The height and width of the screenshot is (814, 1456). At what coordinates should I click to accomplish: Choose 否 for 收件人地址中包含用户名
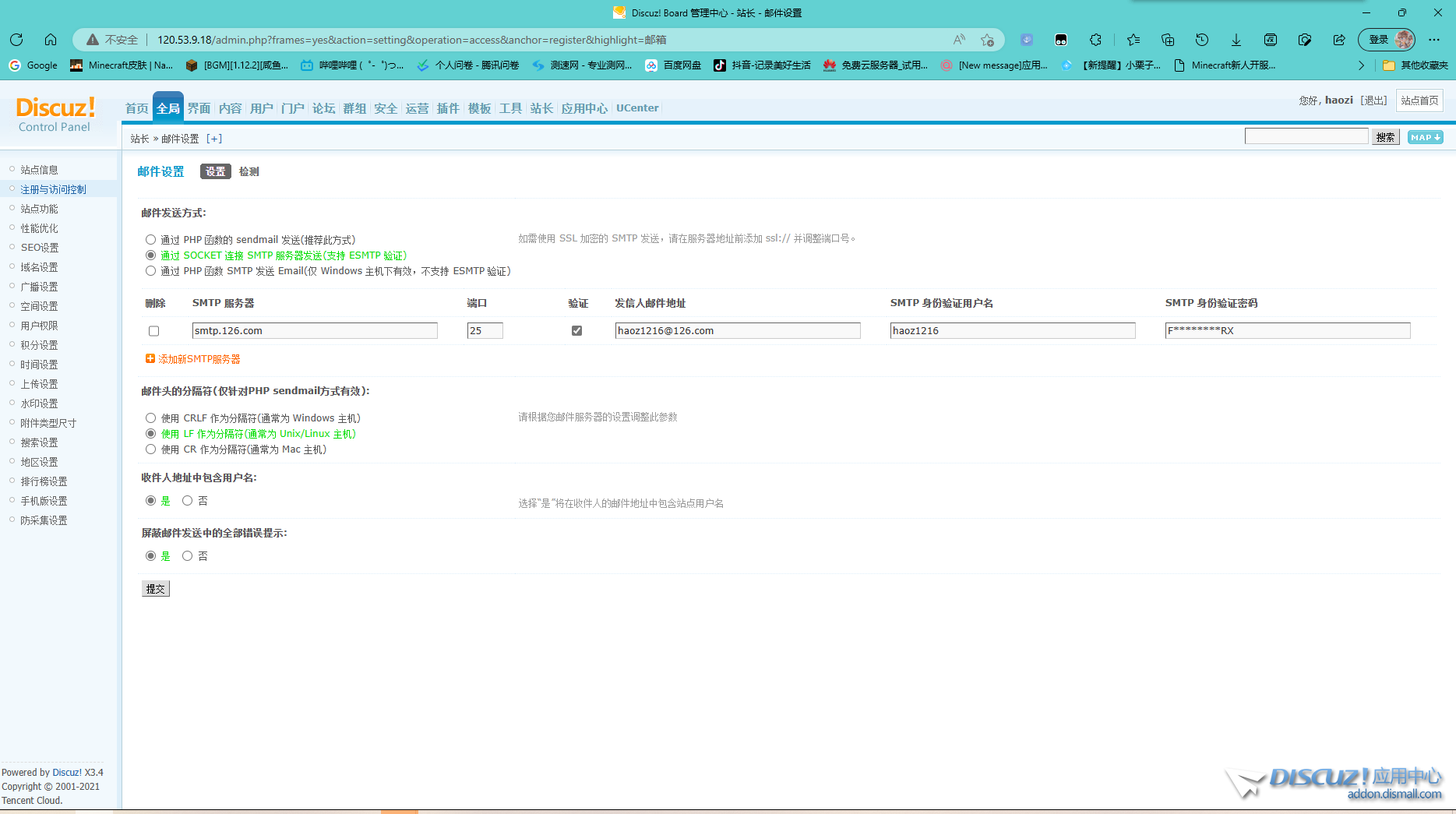[x=187, y=500]
